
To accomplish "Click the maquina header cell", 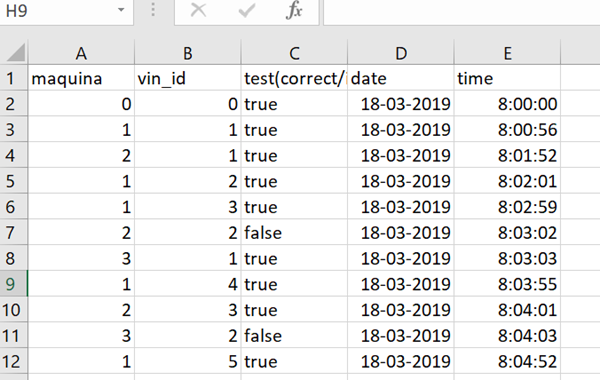I will [x=81, y=78].
